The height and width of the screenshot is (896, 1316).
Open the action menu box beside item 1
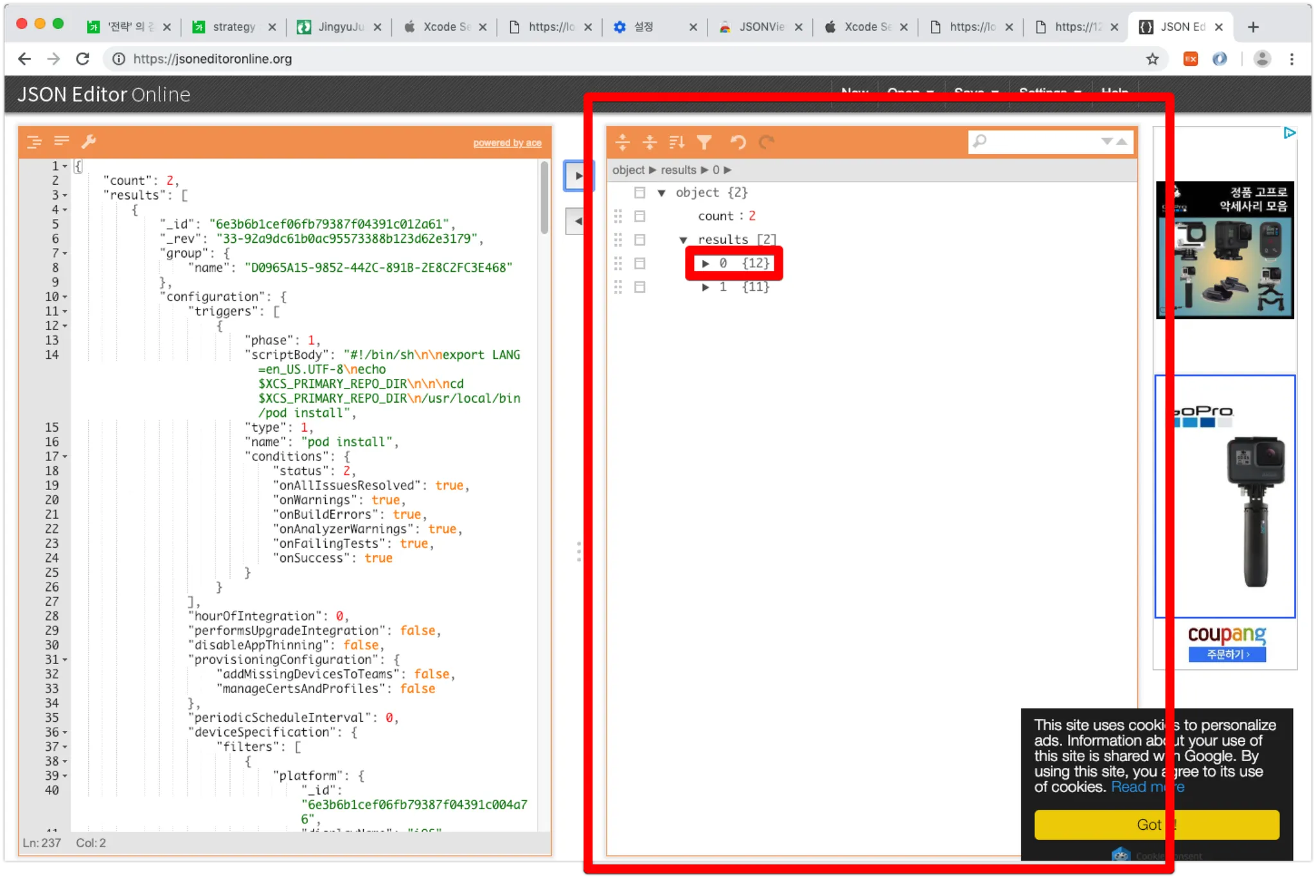[639, 287]
